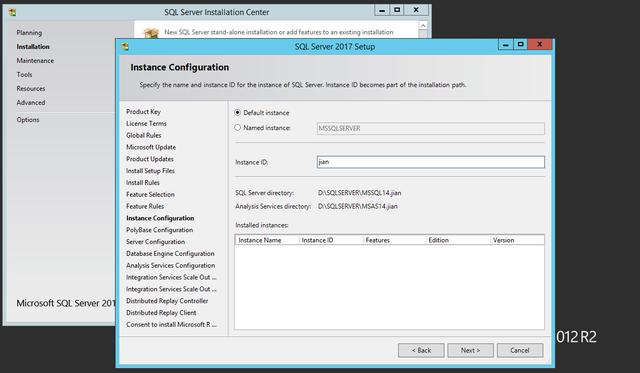640x373 pixels.
Task: Click the new stand-alone installation box icon
Action: (151, 33)
